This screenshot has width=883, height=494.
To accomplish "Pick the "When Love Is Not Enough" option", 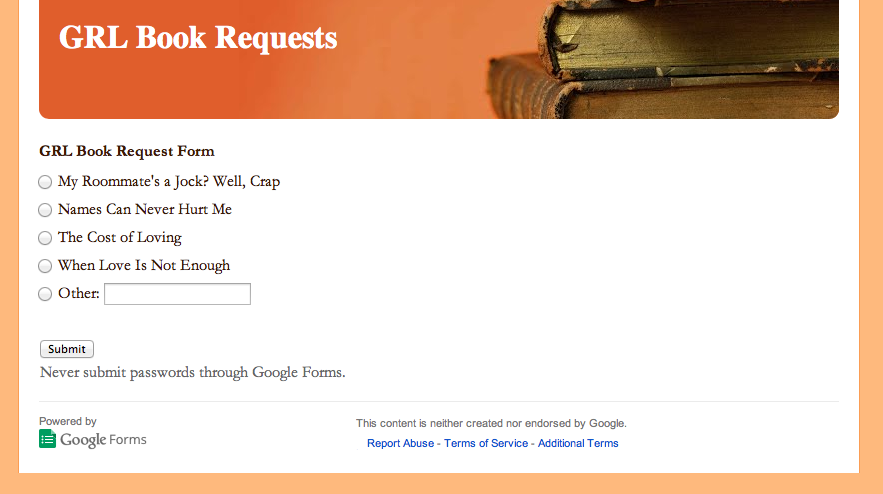I will (45, 266).
